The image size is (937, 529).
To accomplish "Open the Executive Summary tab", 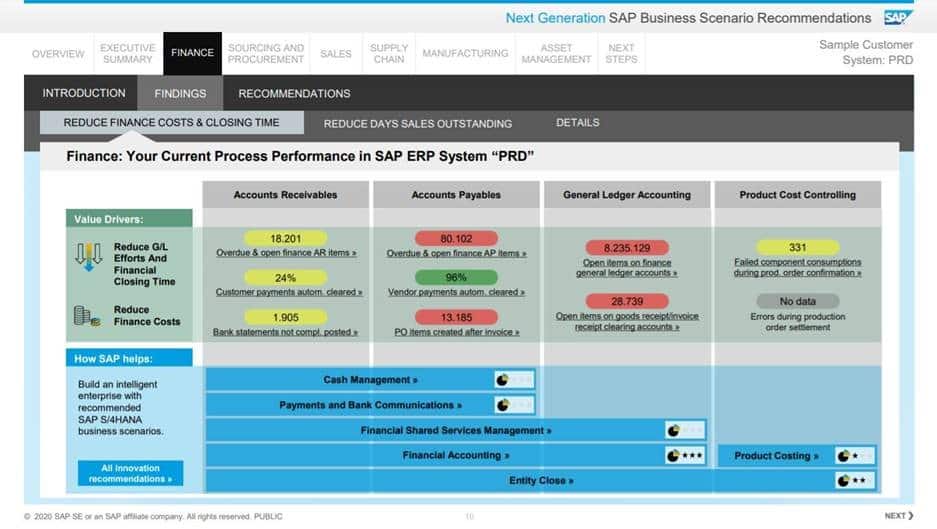I will (128, 54).
